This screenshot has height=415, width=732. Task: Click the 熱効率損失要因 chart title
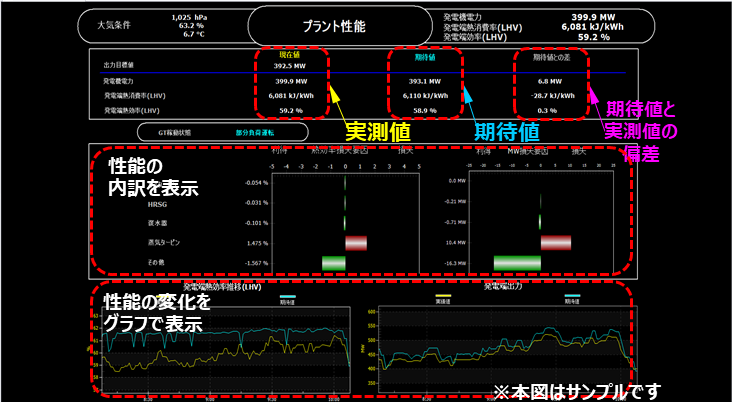click(x=340, y=150)
